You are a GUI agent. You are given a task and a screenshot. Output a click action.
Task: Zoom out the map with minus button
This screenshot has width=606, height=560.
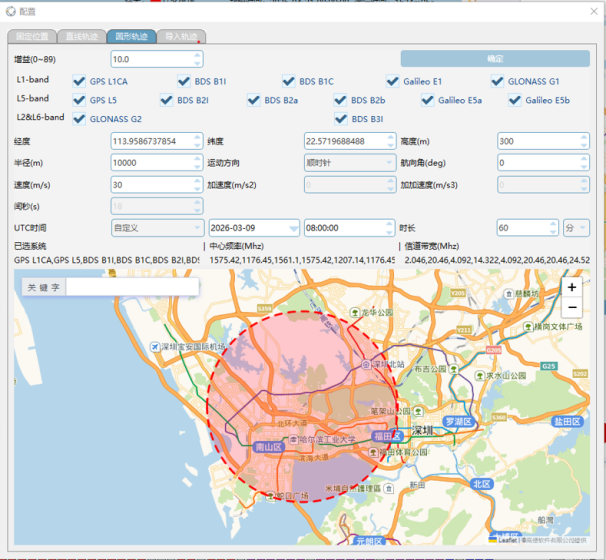pos(572,307)
